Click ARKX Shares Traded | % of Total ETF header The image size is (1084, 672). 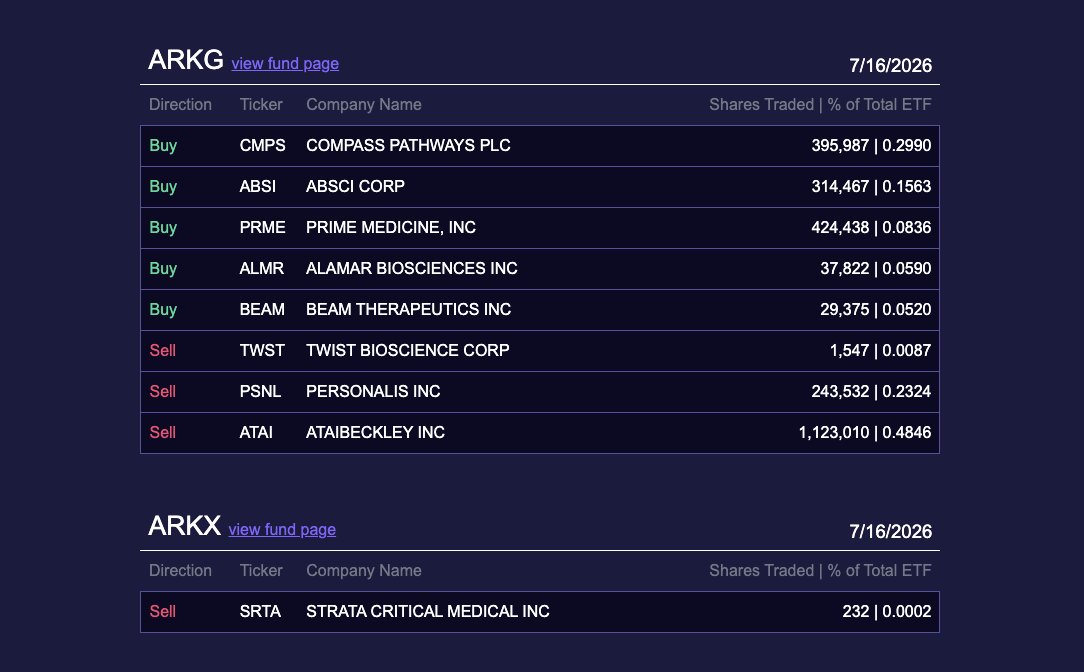[820, 570]
